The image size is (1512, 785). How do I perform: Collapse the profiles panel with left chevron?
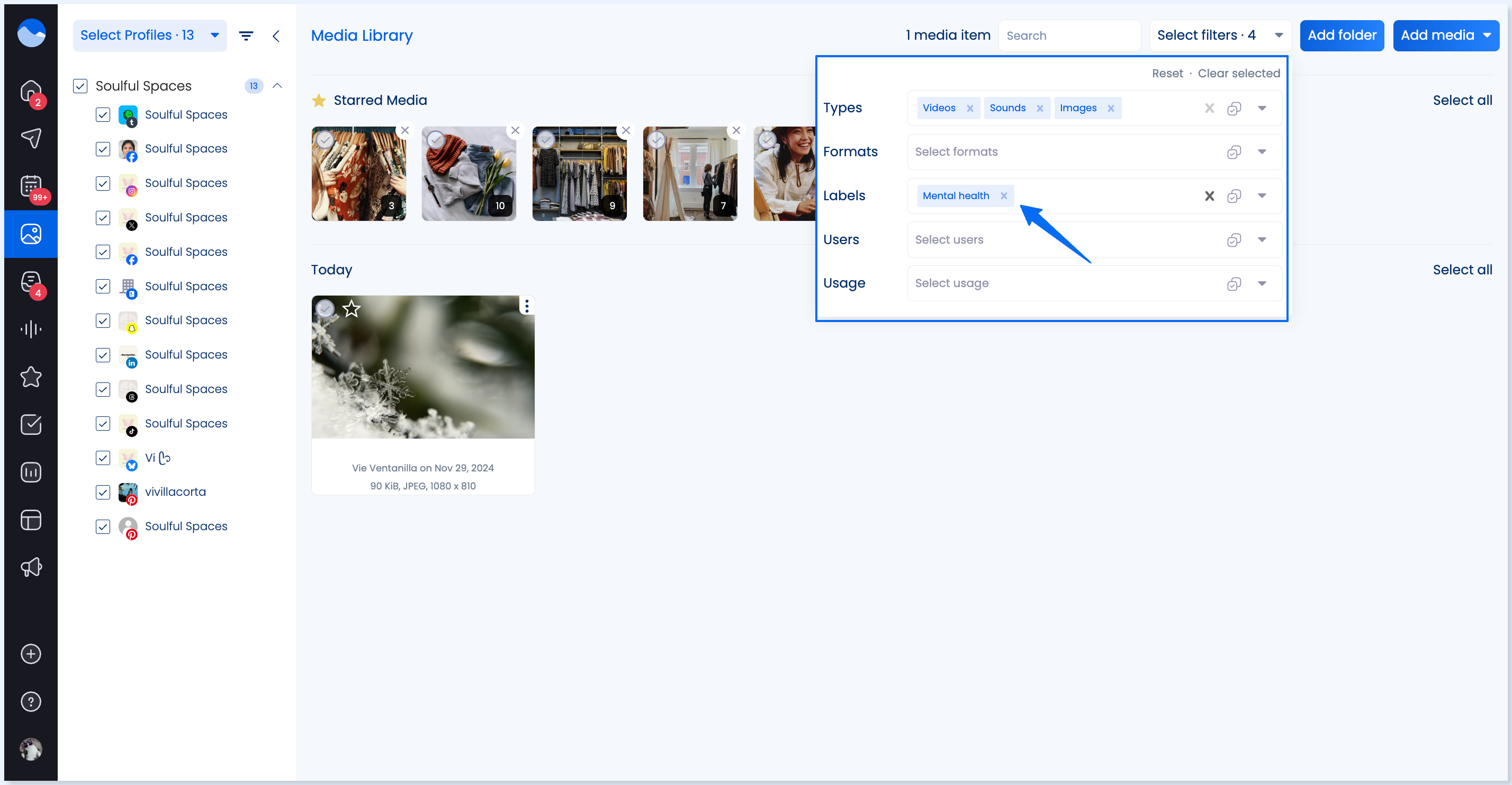276,36
